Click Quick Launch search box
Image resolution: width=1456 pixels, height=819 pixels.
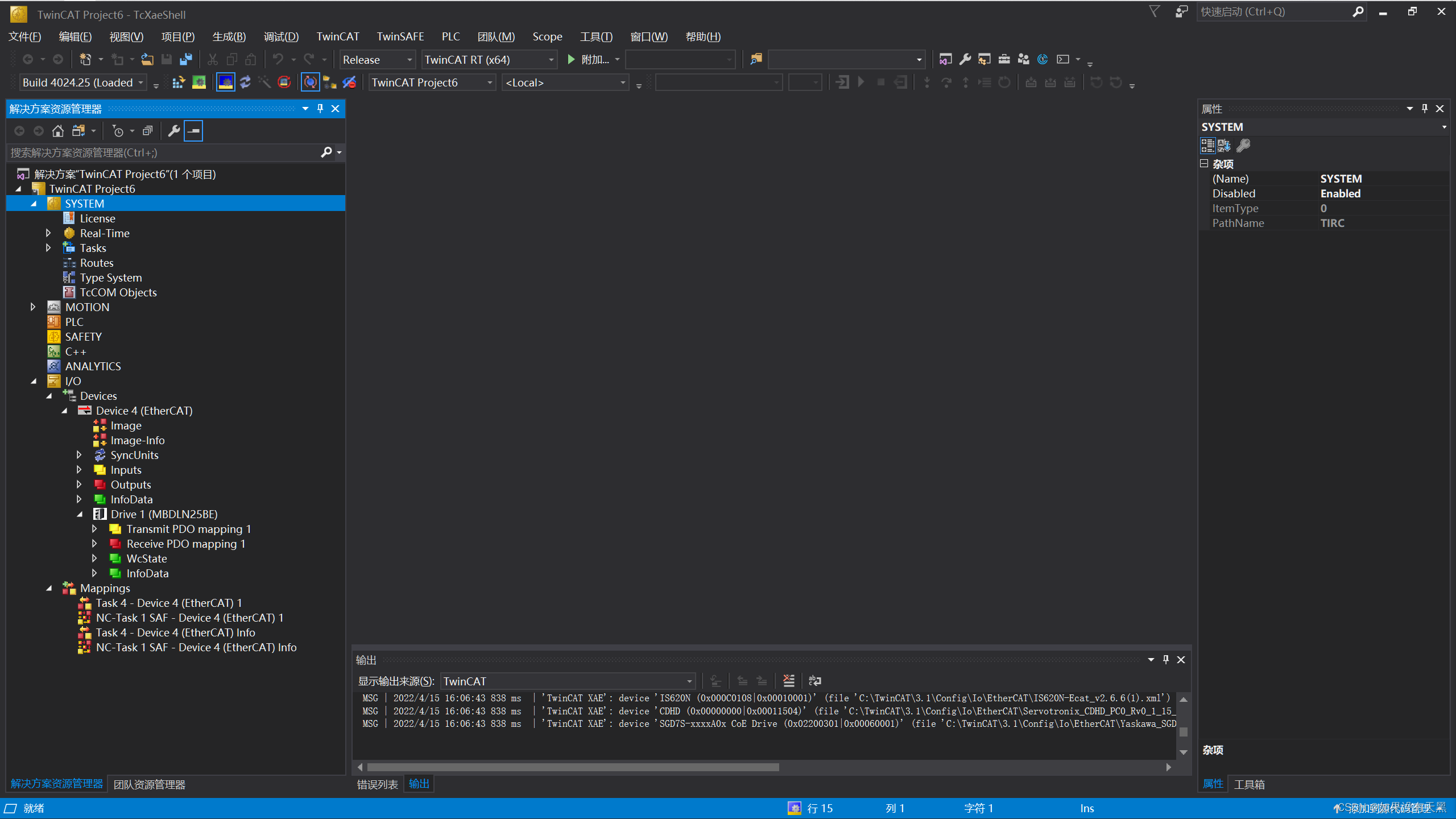pyautogui.click(x=1274, y=12)
